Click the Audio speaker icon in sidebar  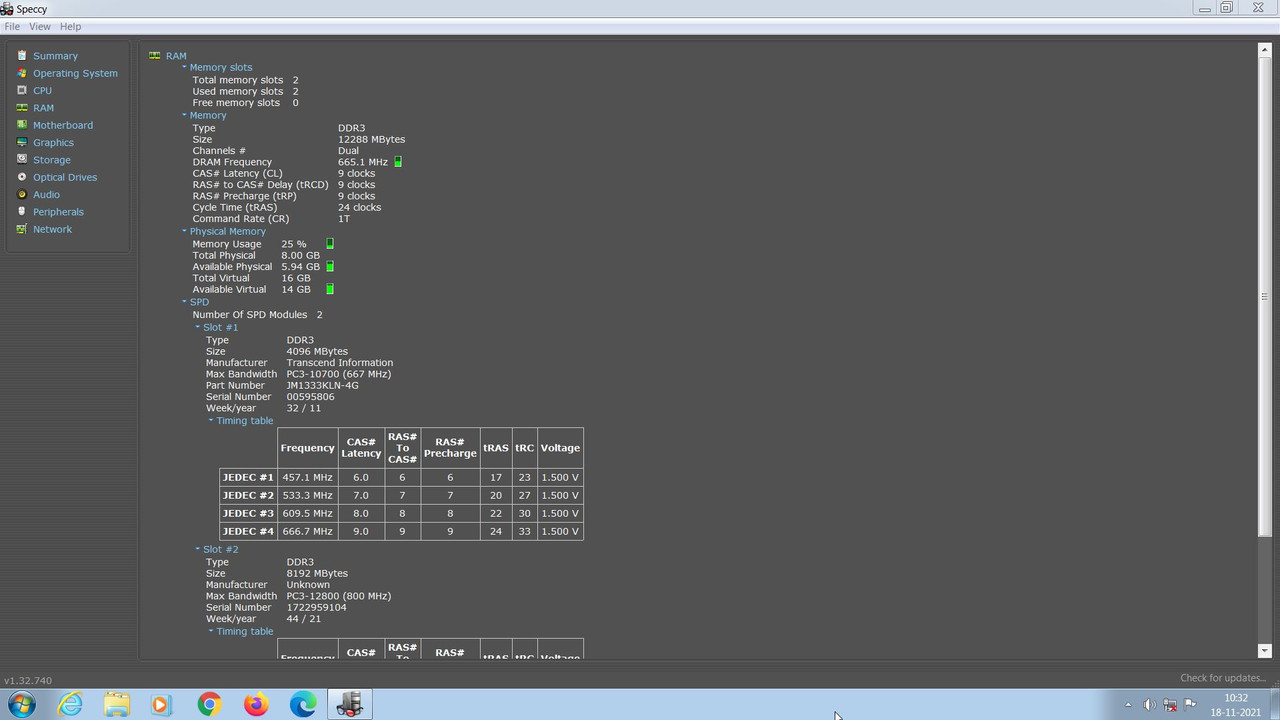coord(22,194)
